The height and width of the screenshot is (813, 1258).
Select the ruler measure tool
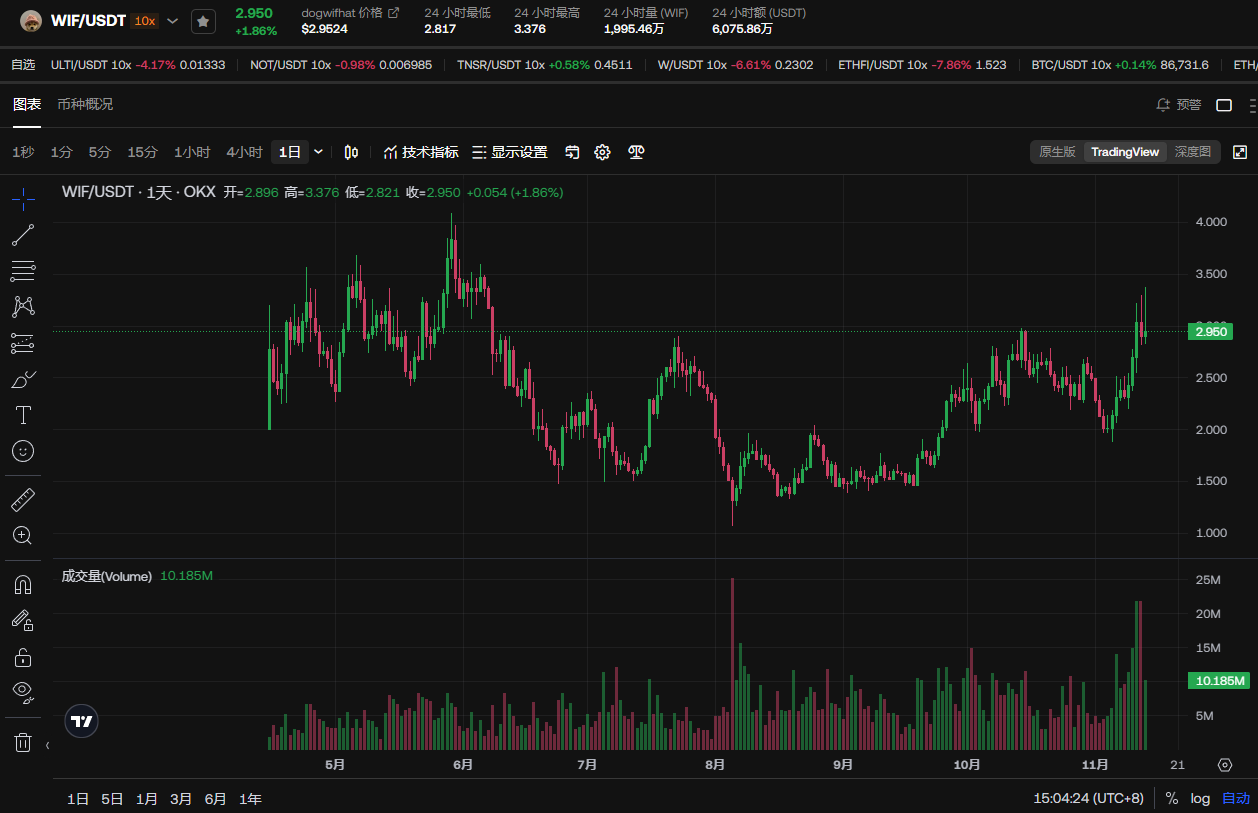(23, 499)
